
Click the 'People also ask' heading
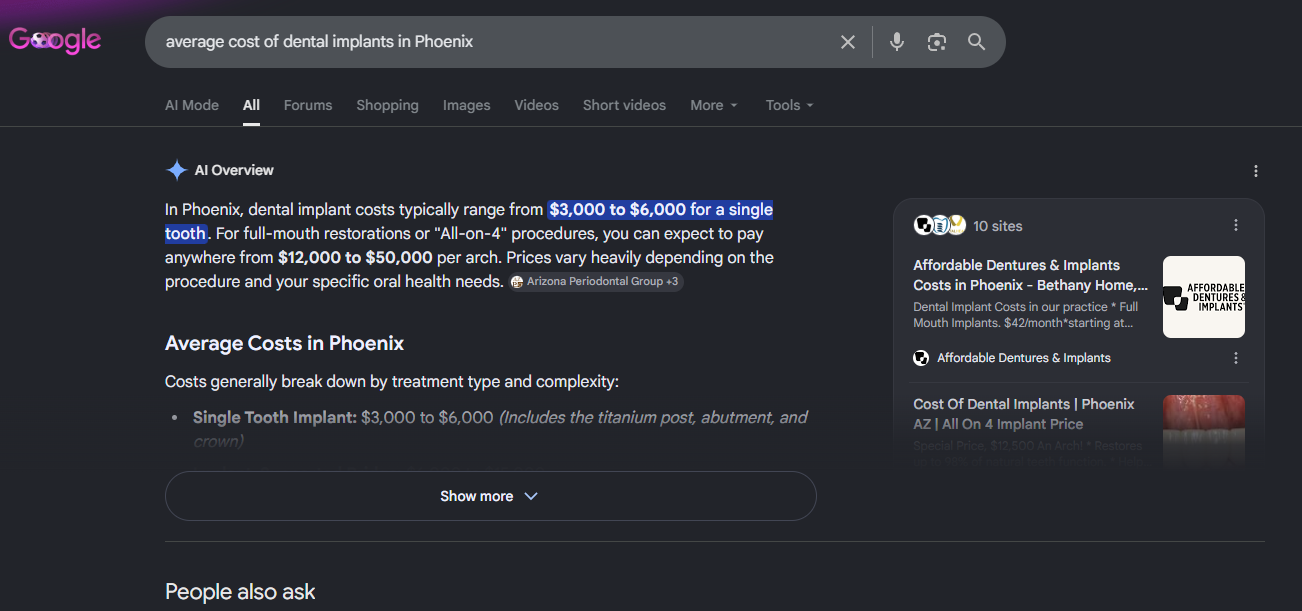click(x=240, y=592)
